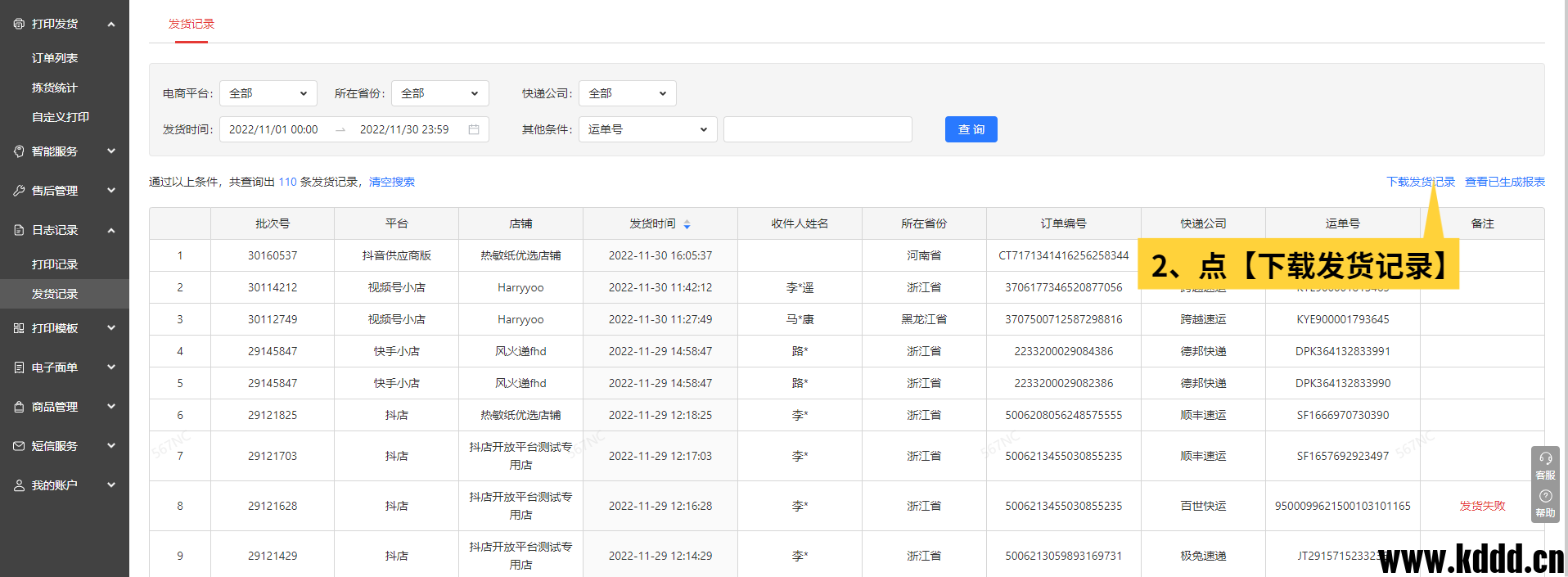Click the 发货失败 remark

click(x=1482, y=506)
